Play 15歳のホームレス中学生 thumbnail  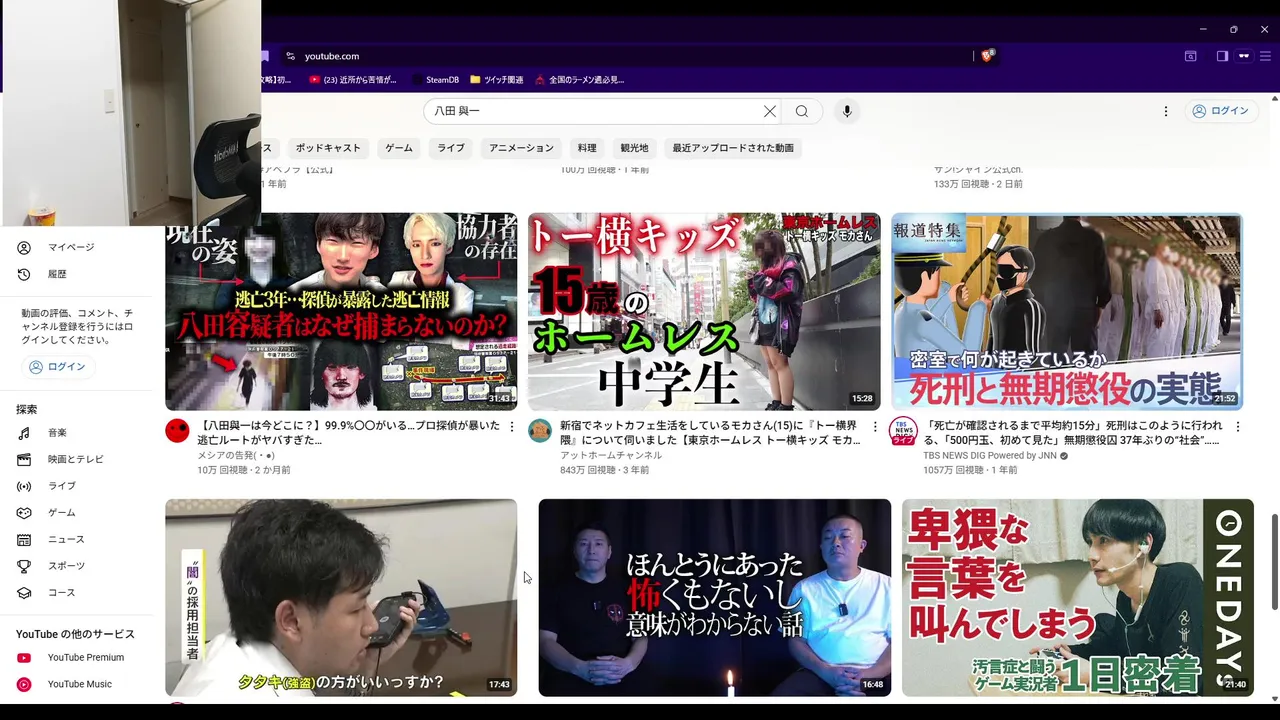pos(704,311)
